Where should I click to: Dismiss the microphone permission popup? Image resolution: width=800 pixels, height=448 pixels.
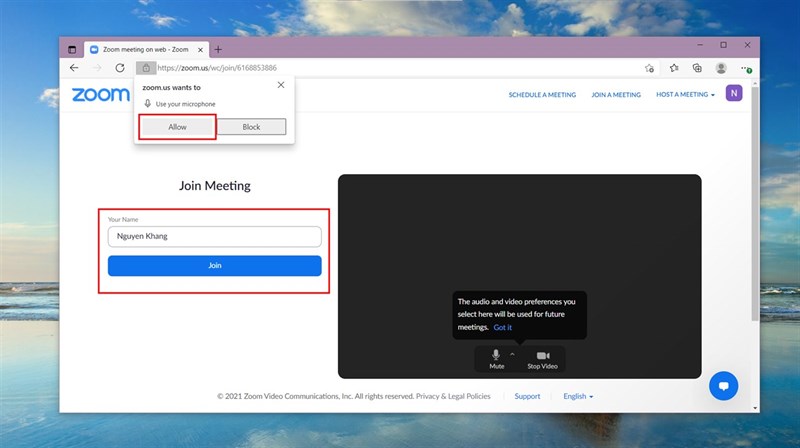pos(281,85)
